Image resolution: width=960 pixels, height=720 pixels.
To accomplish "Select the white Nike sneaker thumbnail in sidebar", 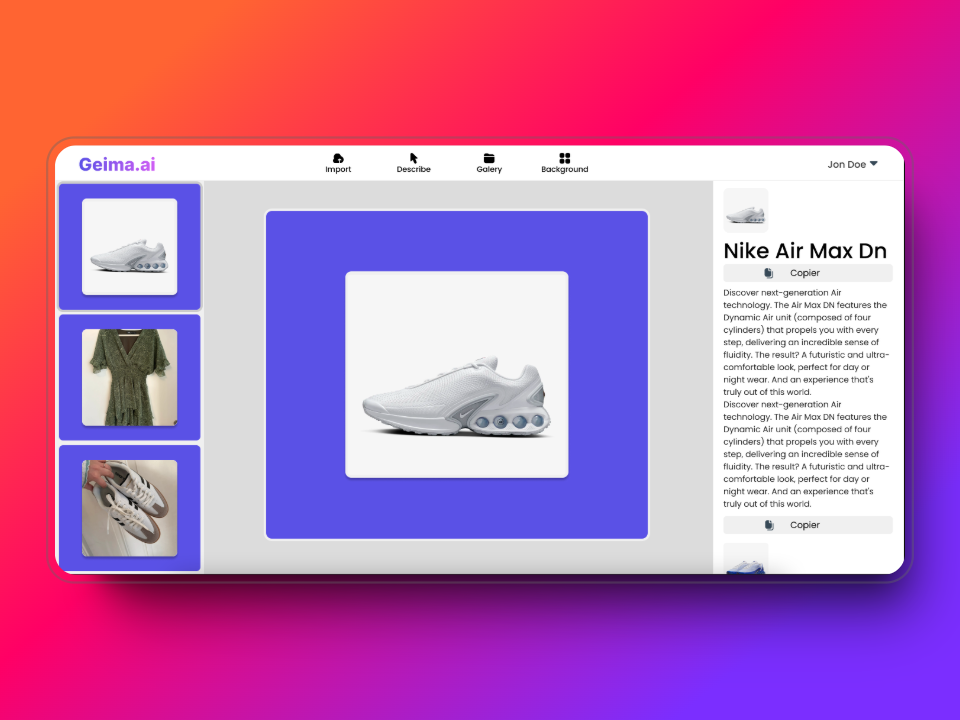I will [x=130, y=247].
